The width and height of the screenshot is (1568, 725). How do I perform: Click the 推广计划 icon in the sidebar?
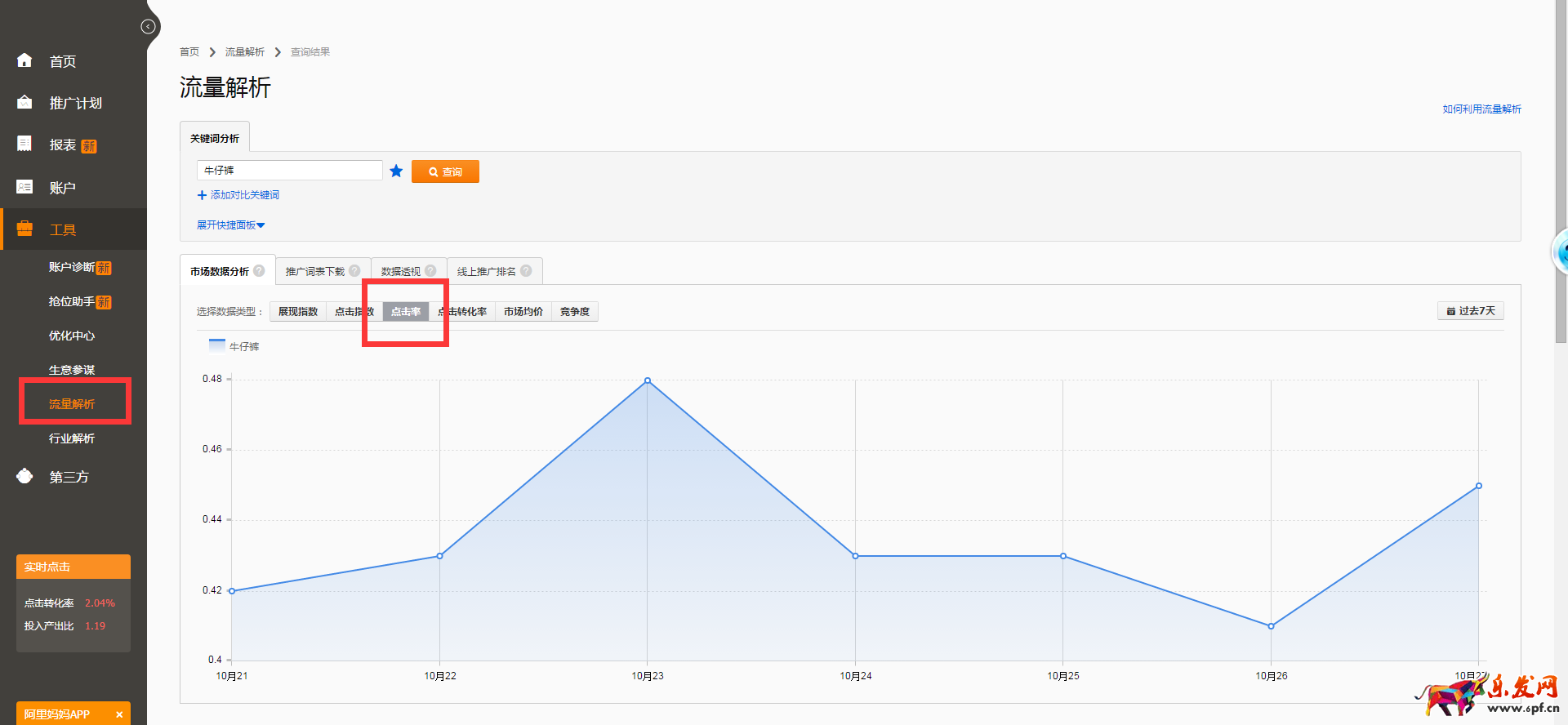[24, 102]
